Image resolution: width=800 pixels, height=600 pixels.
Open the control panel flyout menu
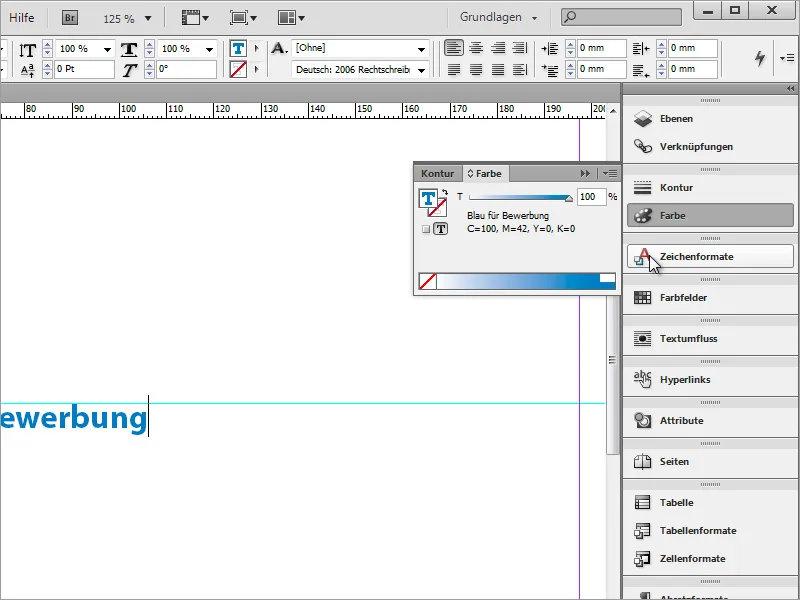tap(787, 58)
